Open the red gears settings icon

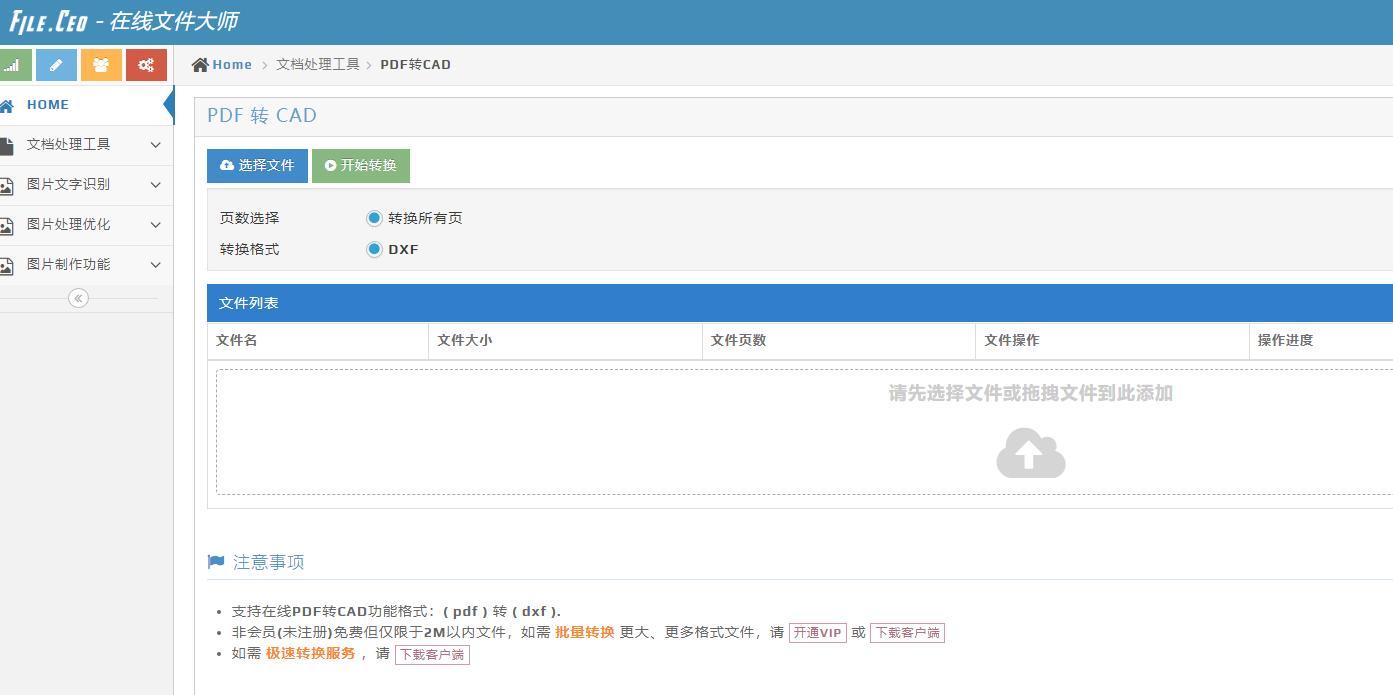pyautogui.click(x=144, y=64)
